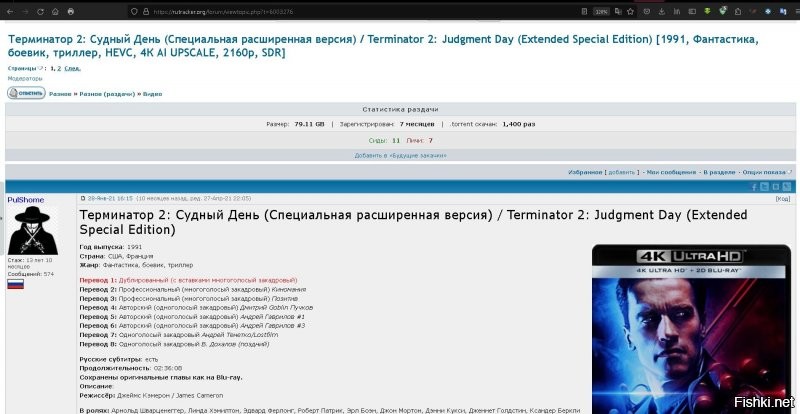Open the topic title link at page top
Viewport: 800px width, 414px height.
[383, 46]
